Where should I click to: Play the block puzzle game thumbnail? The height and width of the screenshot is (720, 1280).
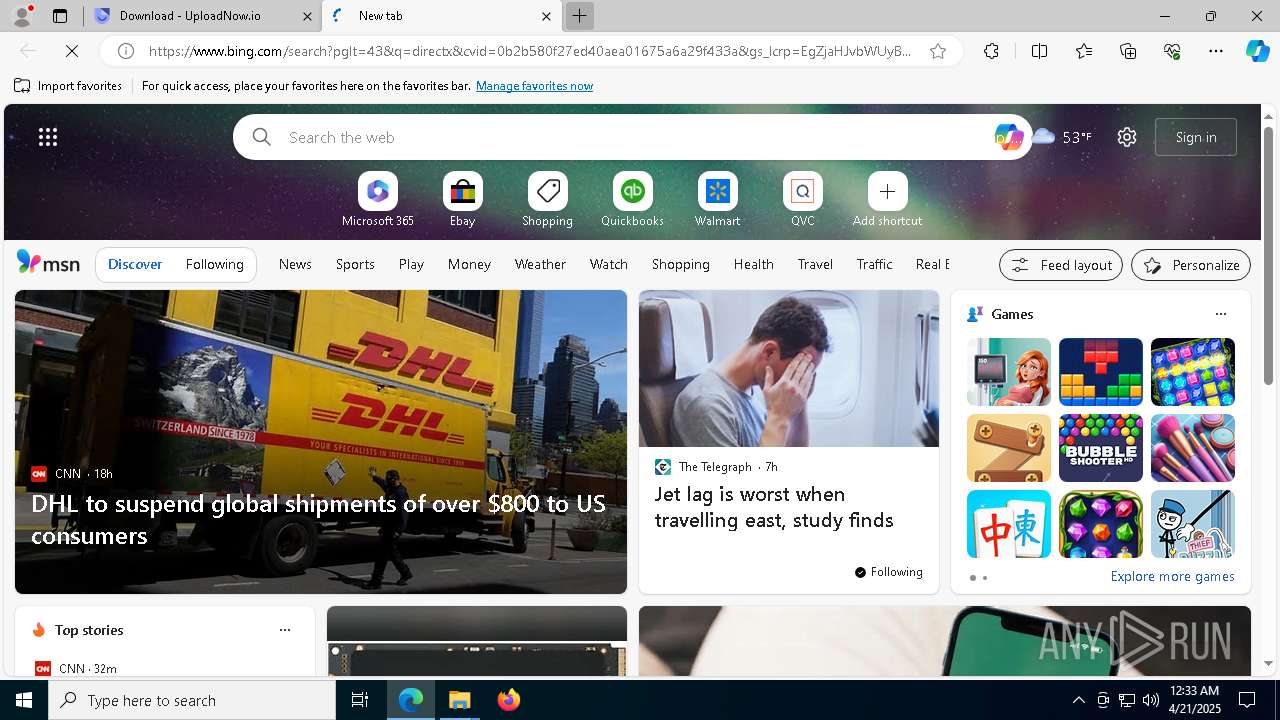point(1100,372)
